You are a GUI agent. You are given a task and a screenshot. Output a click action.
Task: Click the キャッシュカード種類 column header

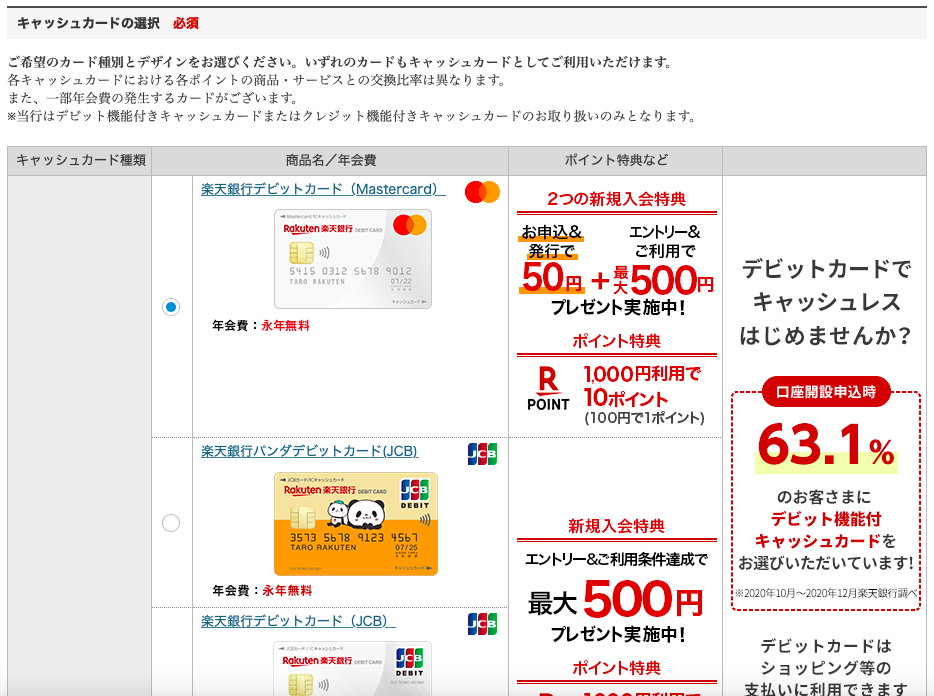[x=80, y=160]
